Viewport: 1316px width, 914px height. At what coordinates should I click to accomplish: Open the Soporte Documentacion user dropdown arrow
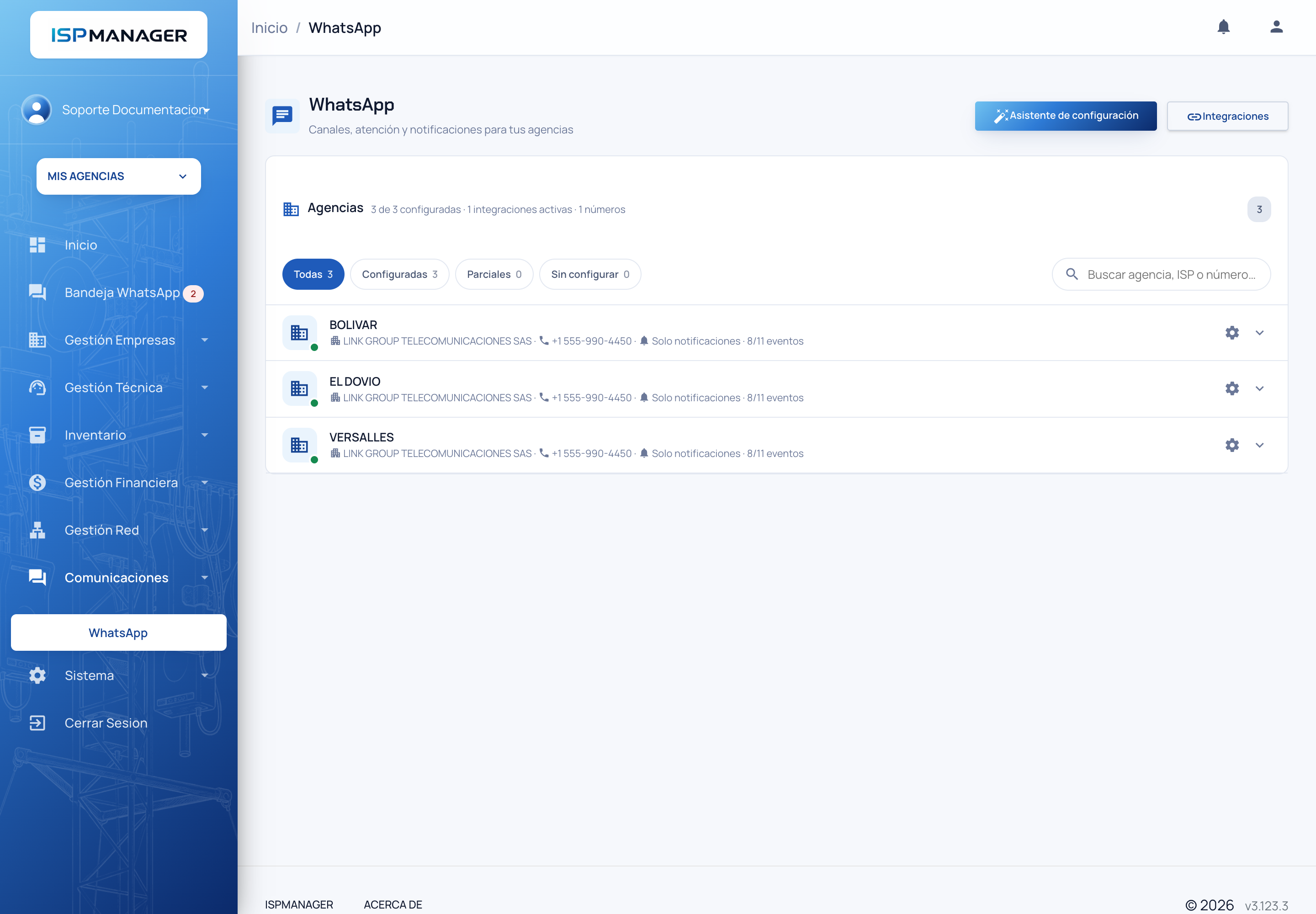(x=207, y=111)
